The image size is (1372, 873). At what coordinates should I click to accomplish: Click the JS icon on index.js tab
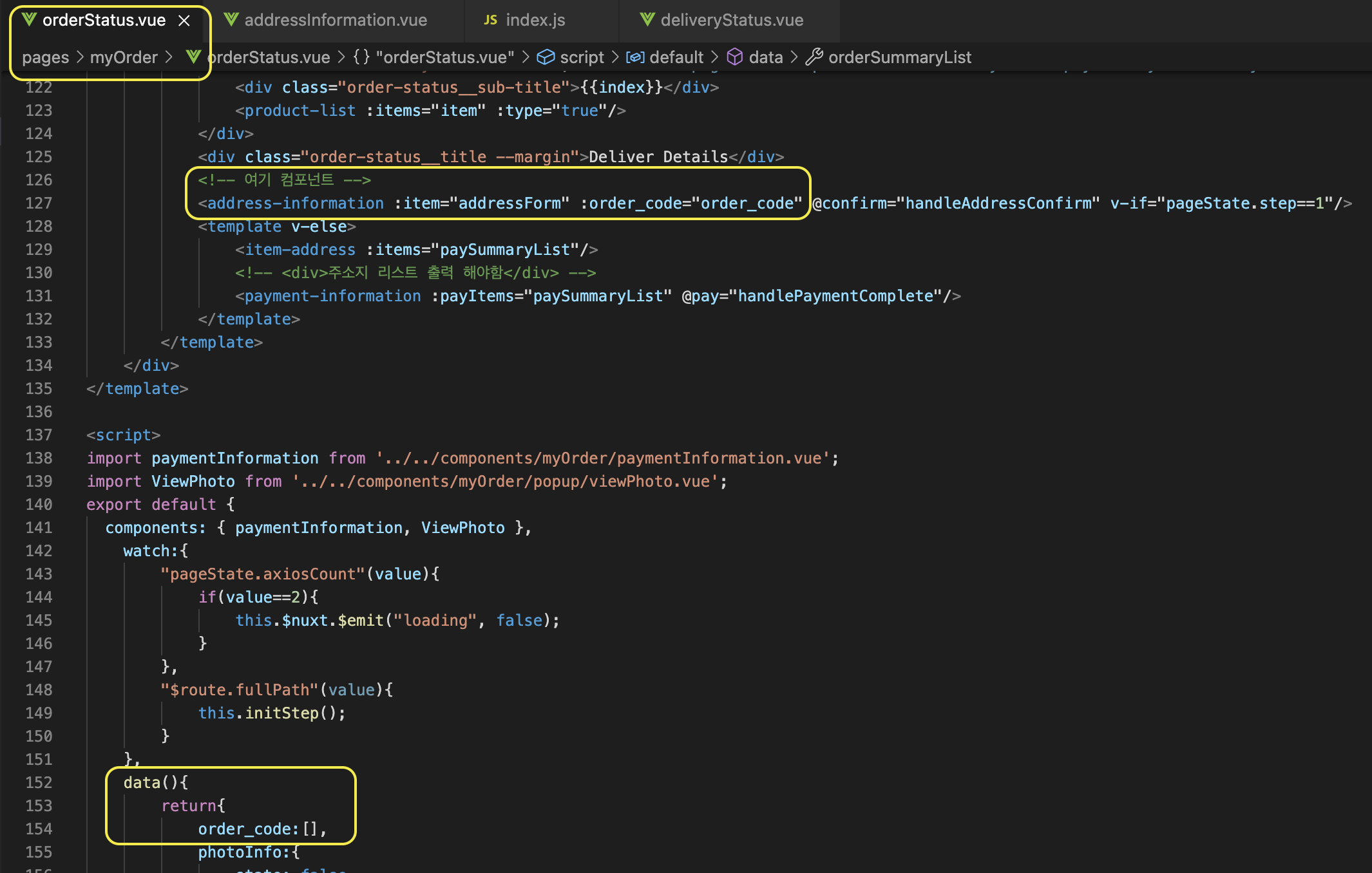pos(490,20)
